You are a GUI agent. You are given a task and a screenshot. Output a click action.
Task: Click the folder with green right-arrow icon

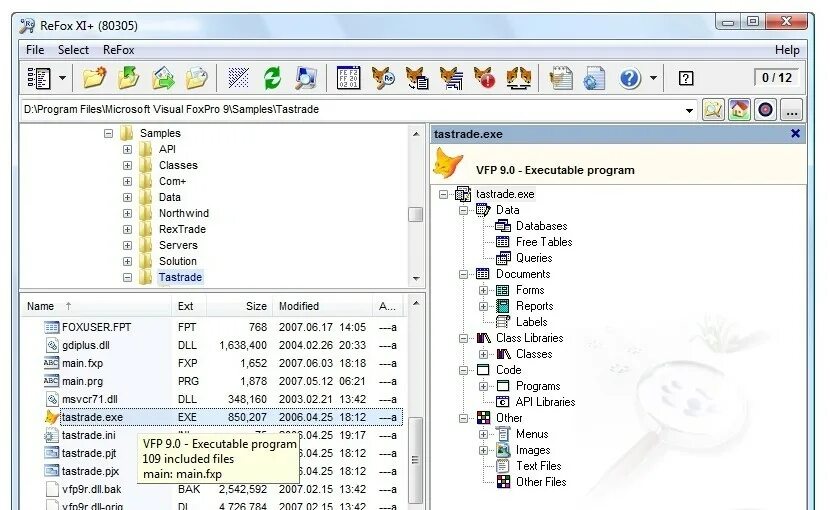[x=163, y=78]
